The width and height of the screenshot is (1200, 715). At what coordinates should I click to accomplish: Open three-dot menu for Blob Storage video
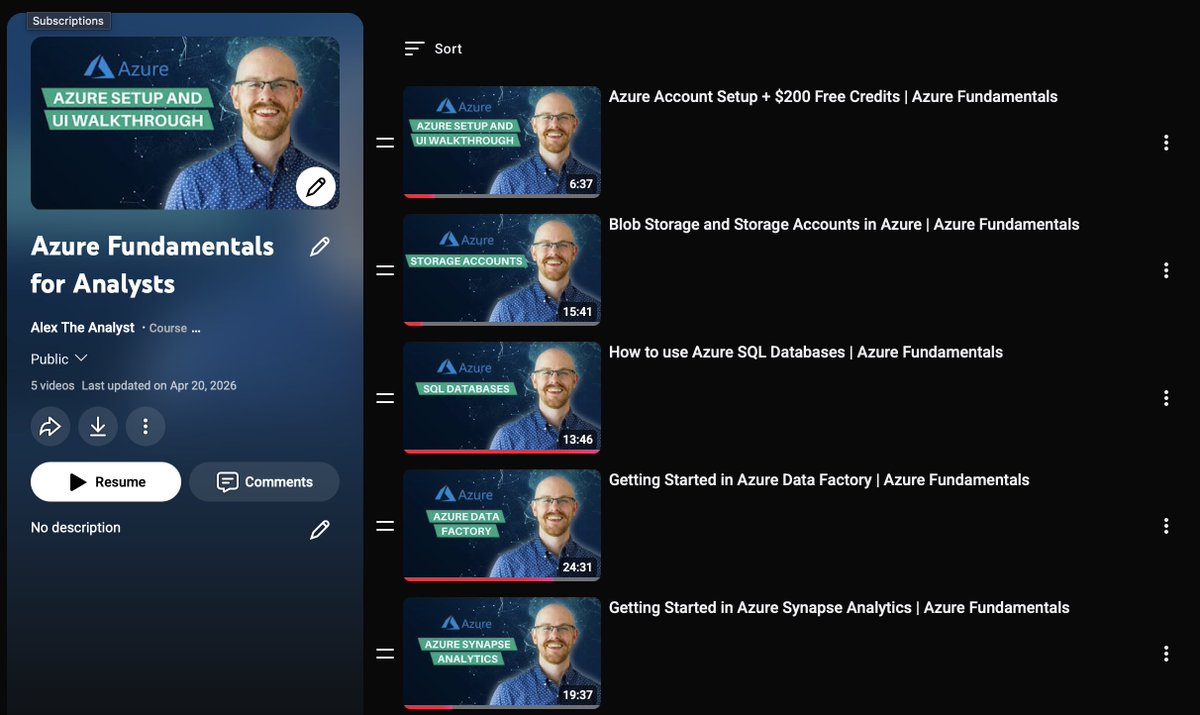tap(1166, 270)
